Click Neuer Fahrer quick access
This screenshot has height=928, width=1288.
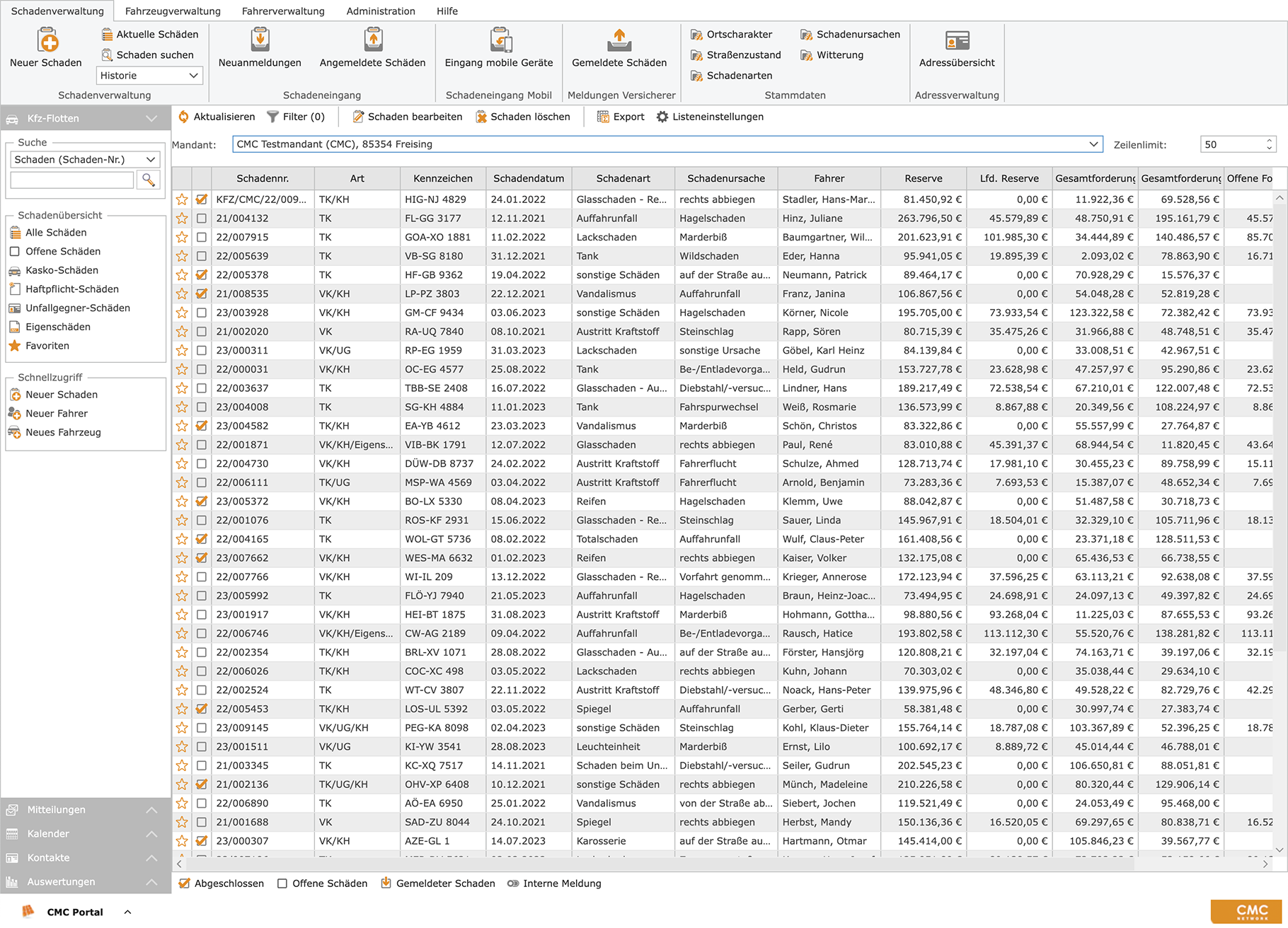point(49,413)
